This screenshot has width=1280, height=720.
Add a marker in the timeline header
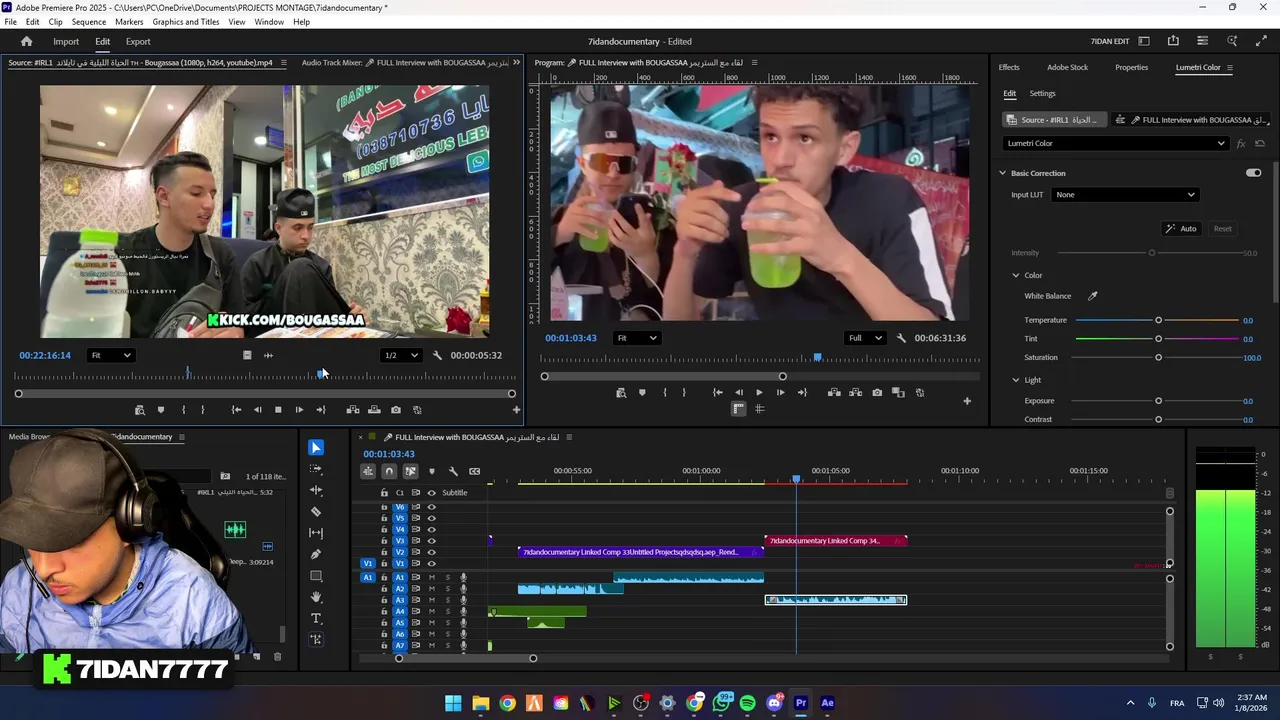[x=432, y=471]
